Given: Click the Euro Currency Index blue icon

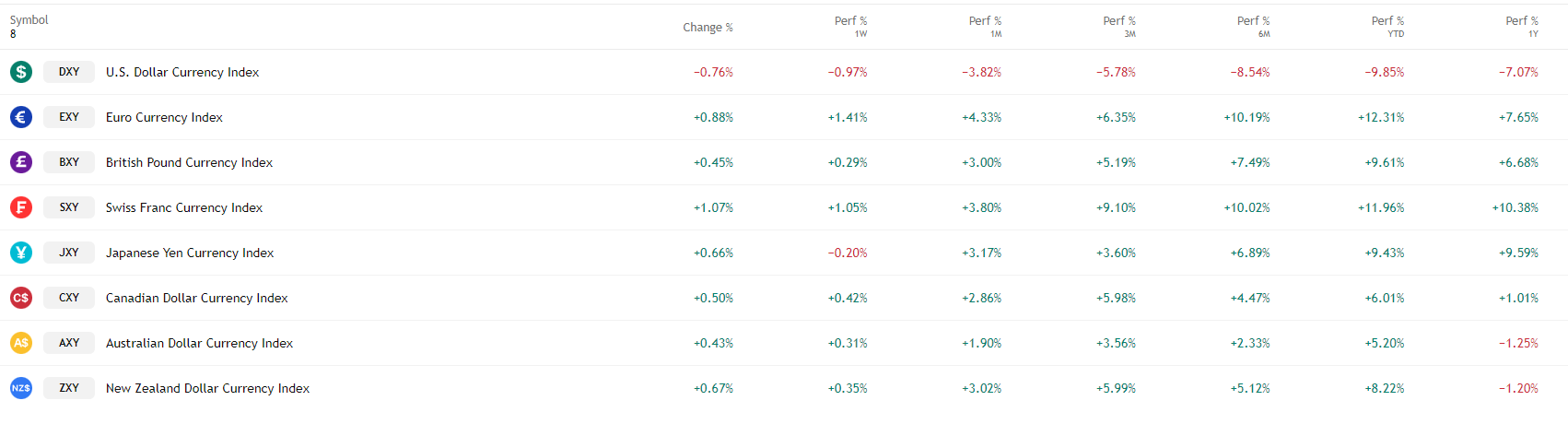Looking at the screenshot, I should click(21, 117).
